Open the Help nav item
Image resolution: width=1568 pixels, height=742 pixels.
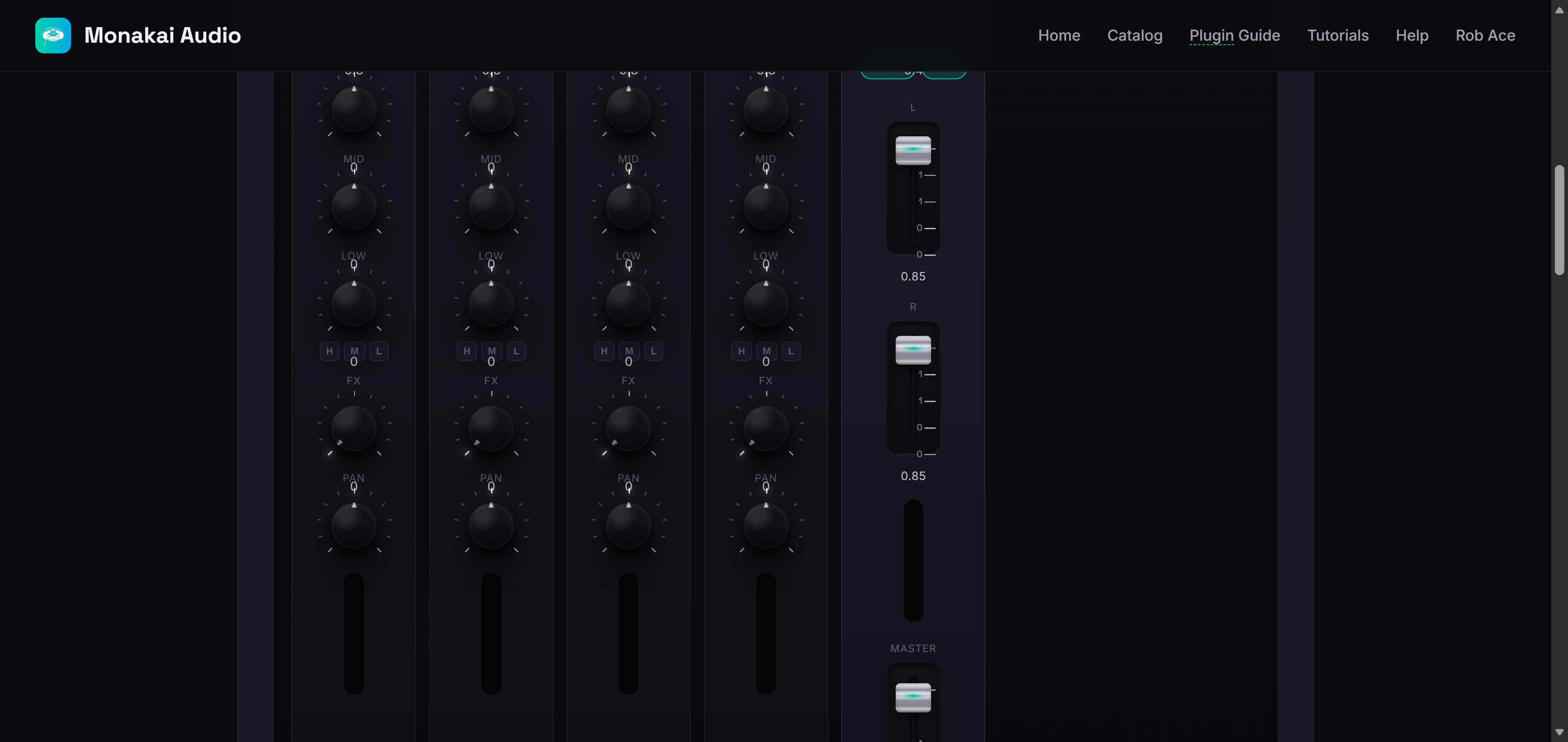(1412, 35)
